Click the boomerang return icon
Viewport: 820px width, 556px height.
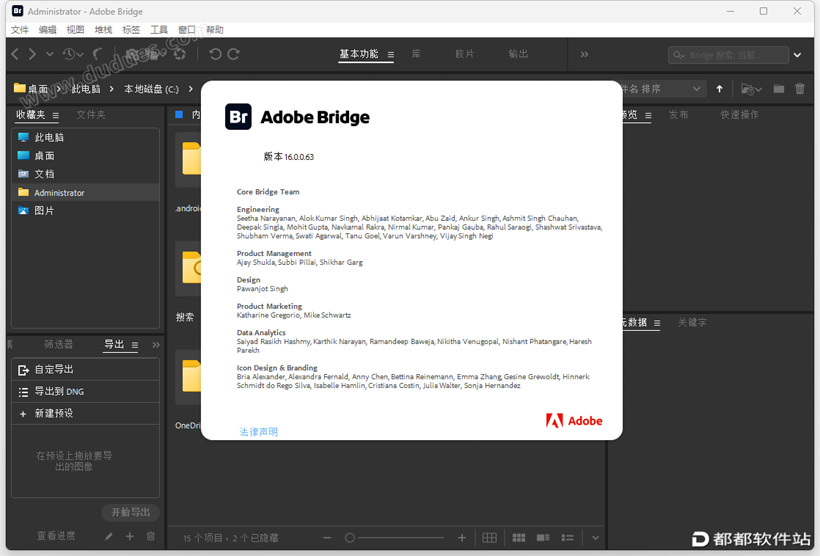[98, 54]
